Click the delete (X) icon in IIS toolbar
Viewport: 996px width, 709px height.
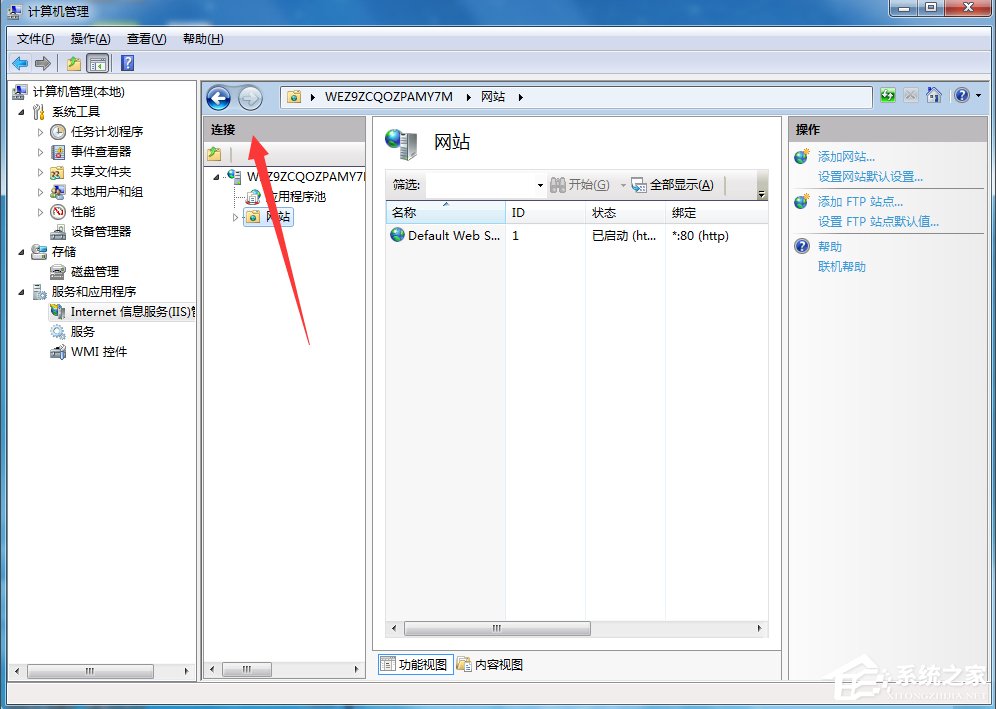[910, 95]
